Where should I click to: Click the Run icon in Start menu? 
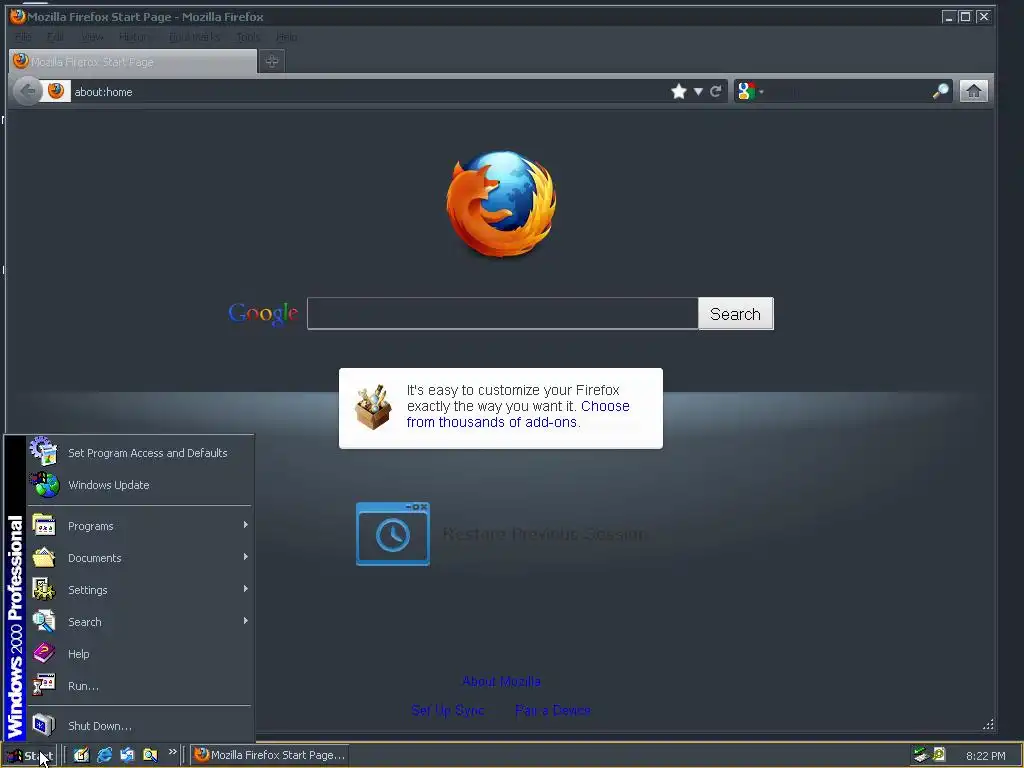pos(44,685)
